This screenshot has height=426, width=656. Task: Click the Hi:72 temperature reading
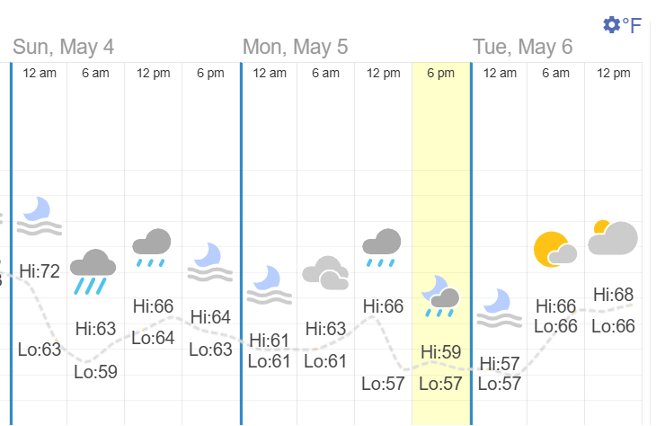pyautogui.click(x=40, y=270)
